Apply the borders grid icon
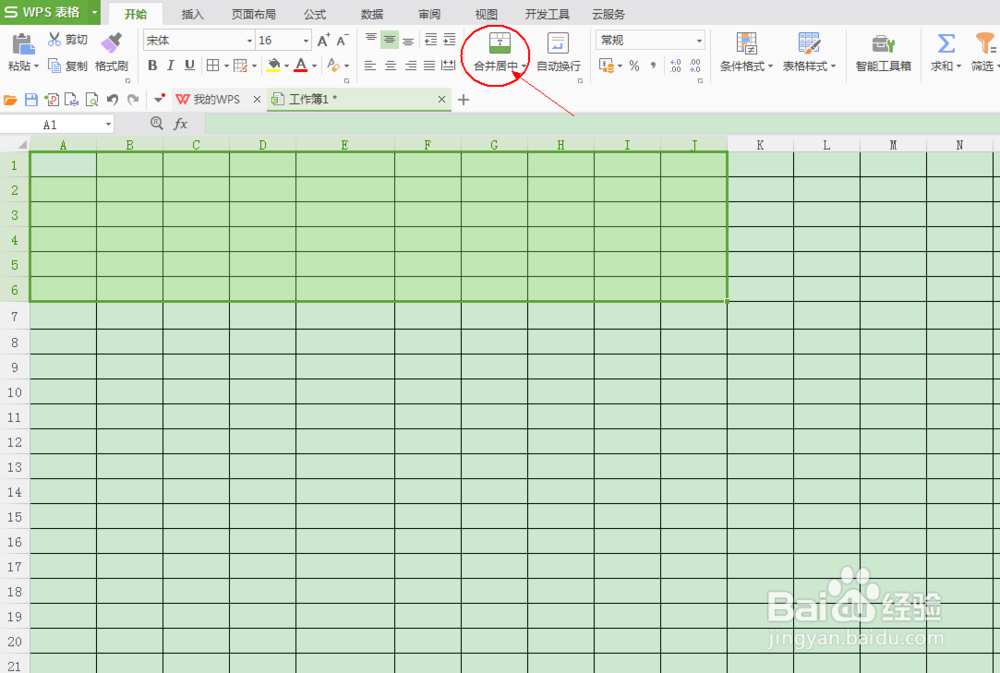 213,65
